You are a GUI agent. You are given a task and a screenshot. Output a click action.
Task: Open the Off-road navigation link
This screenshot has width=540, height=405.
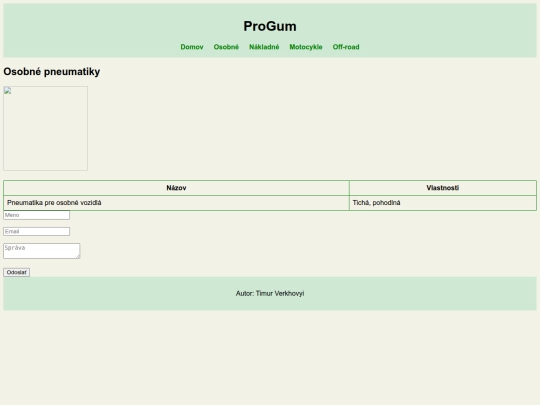tap(346, 47)
